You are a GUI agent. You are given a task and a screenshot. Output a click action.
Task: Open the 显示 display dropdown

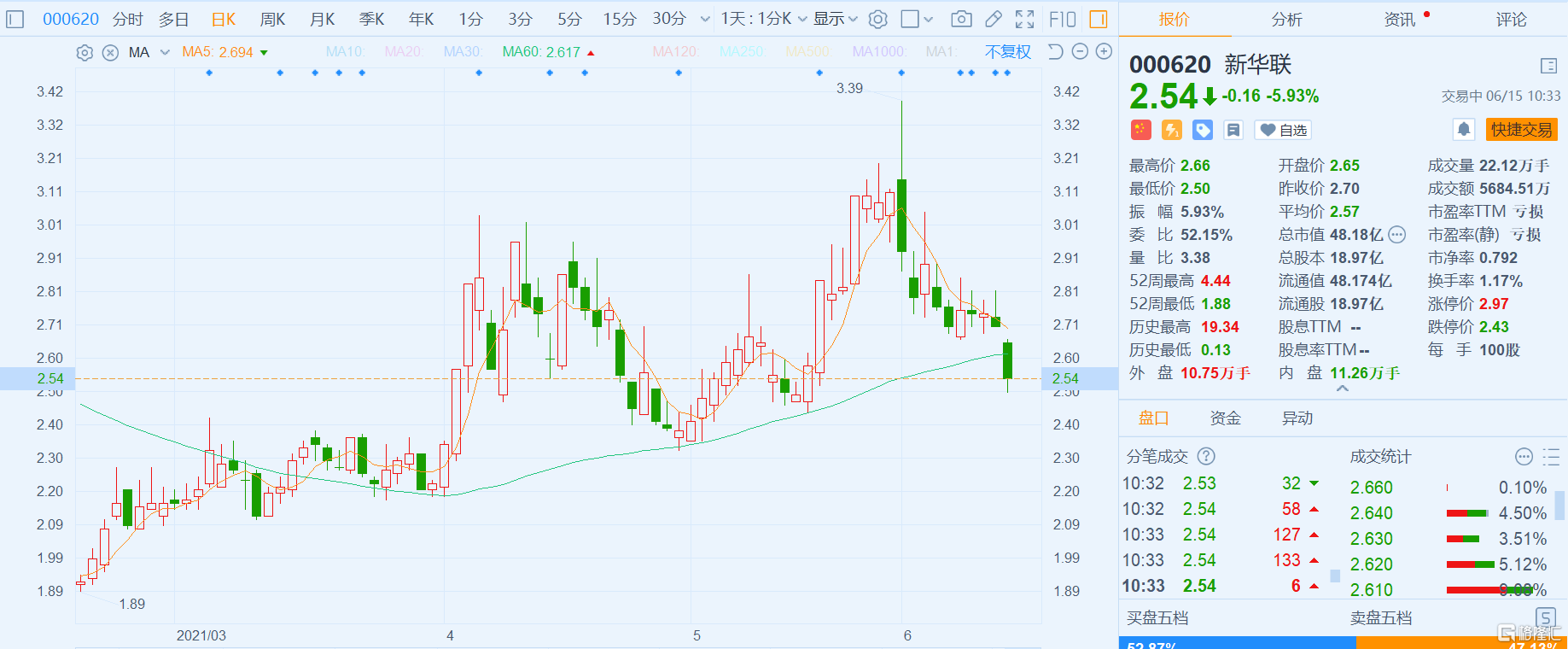tap(835, 19)
